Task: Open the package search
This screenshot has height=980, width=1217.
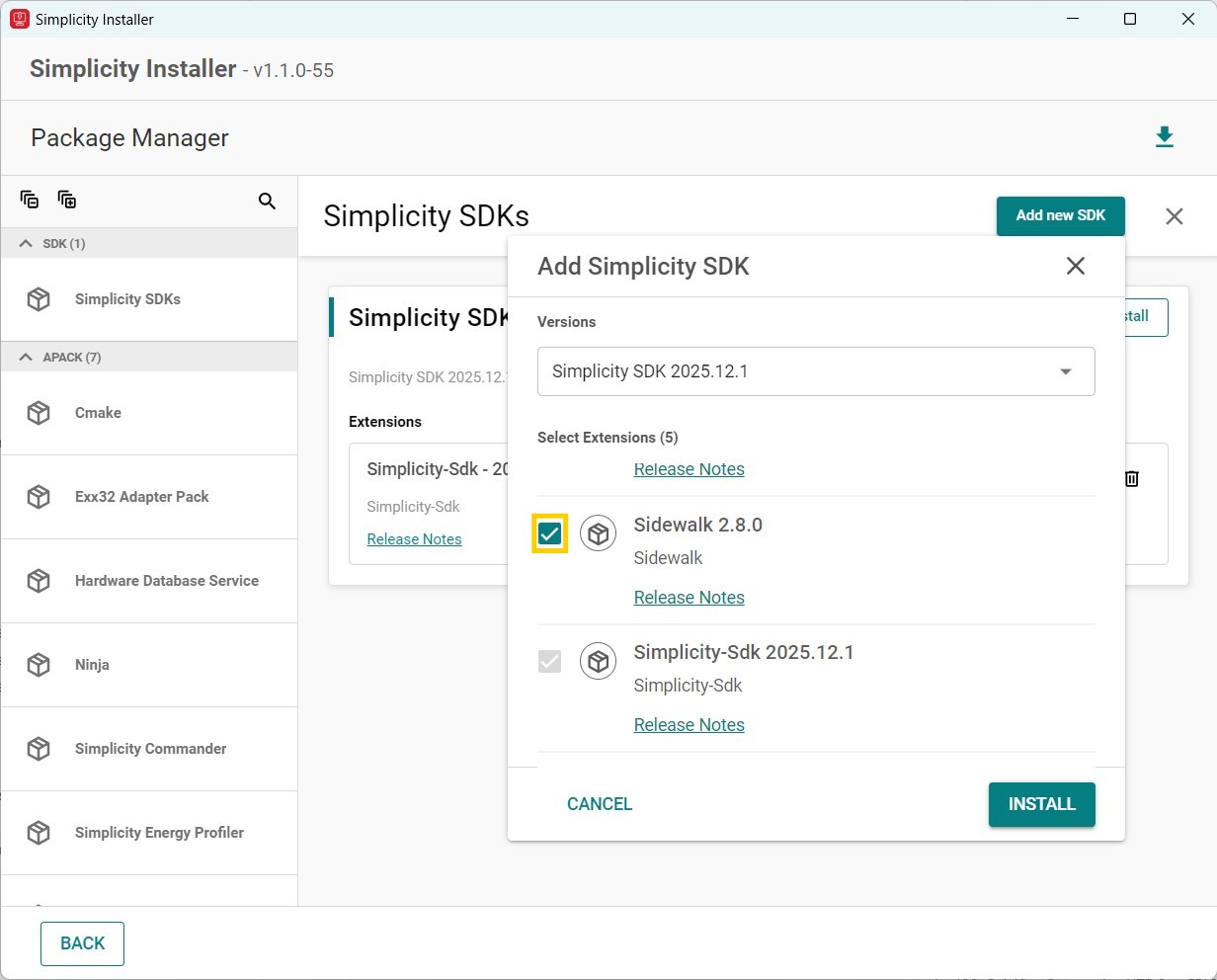Action: [267, 201]
